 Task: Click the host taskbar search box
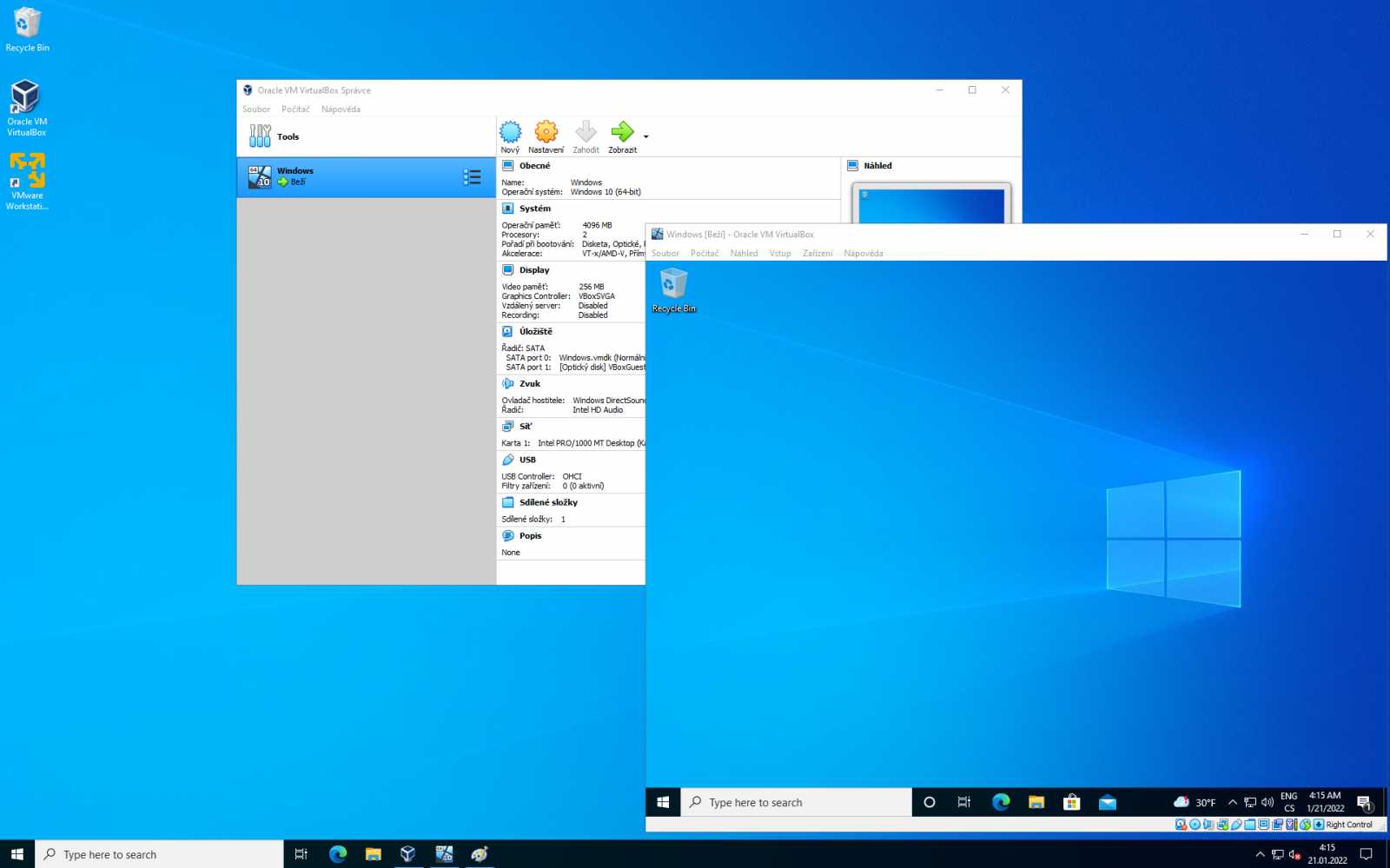(x=159, y=854)
